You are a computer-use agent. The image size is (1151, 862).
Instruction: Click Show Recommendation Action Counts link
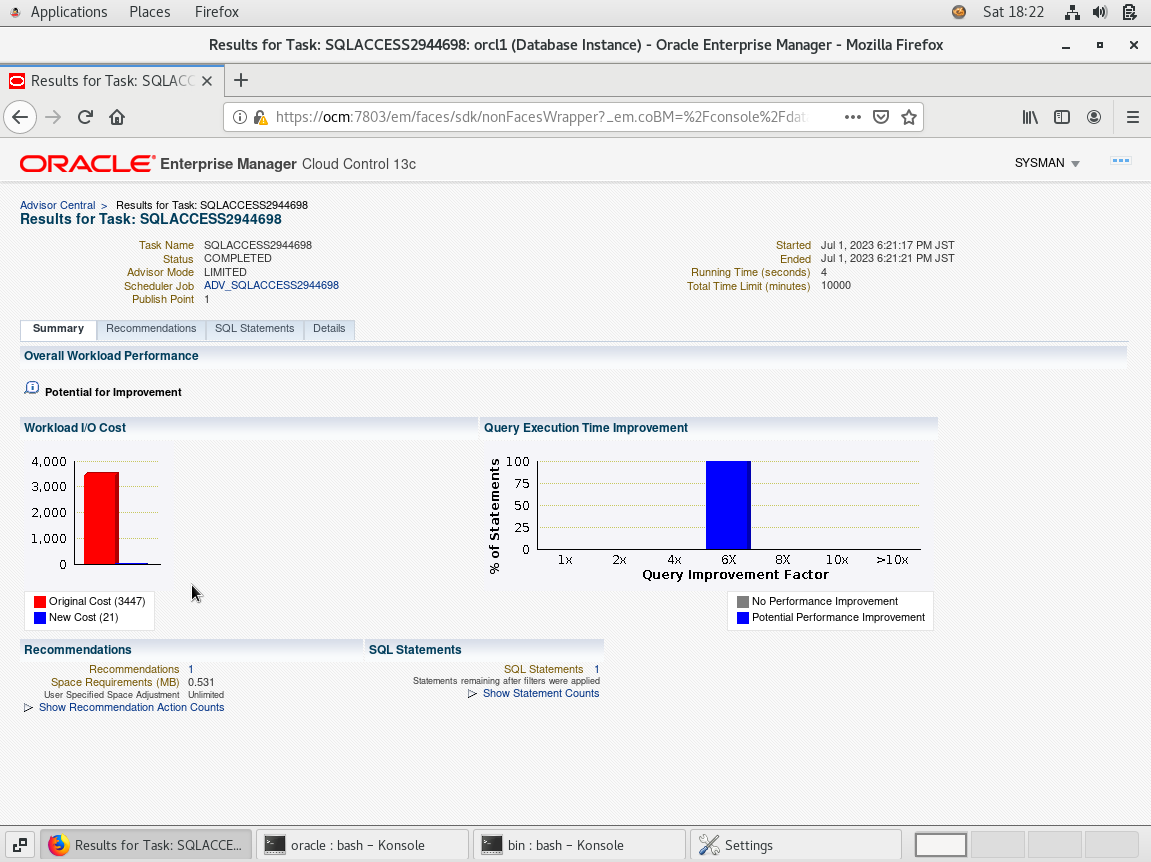(131, 708)
